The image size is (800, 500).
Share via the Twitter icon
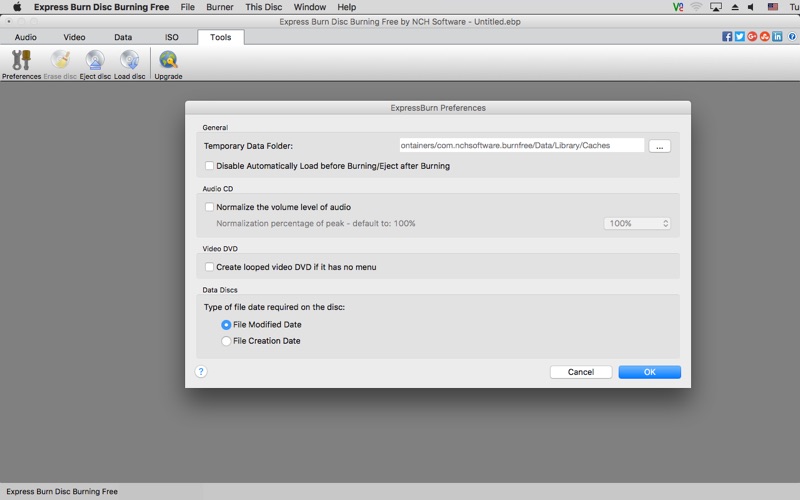tap(739, 36)
